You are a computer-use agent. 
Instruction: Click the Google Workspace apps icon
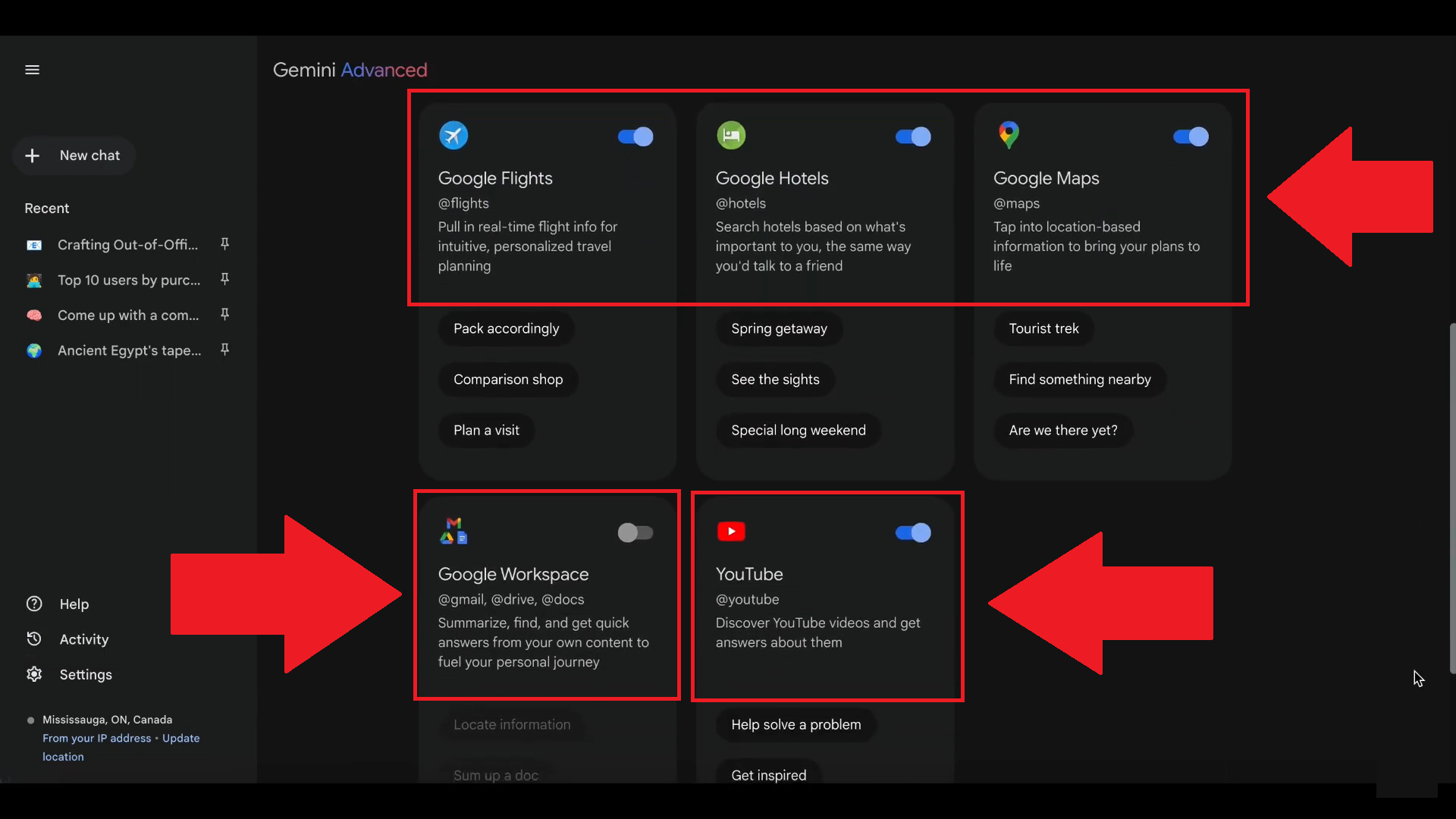pyautogui.click(x=453, y=531)
